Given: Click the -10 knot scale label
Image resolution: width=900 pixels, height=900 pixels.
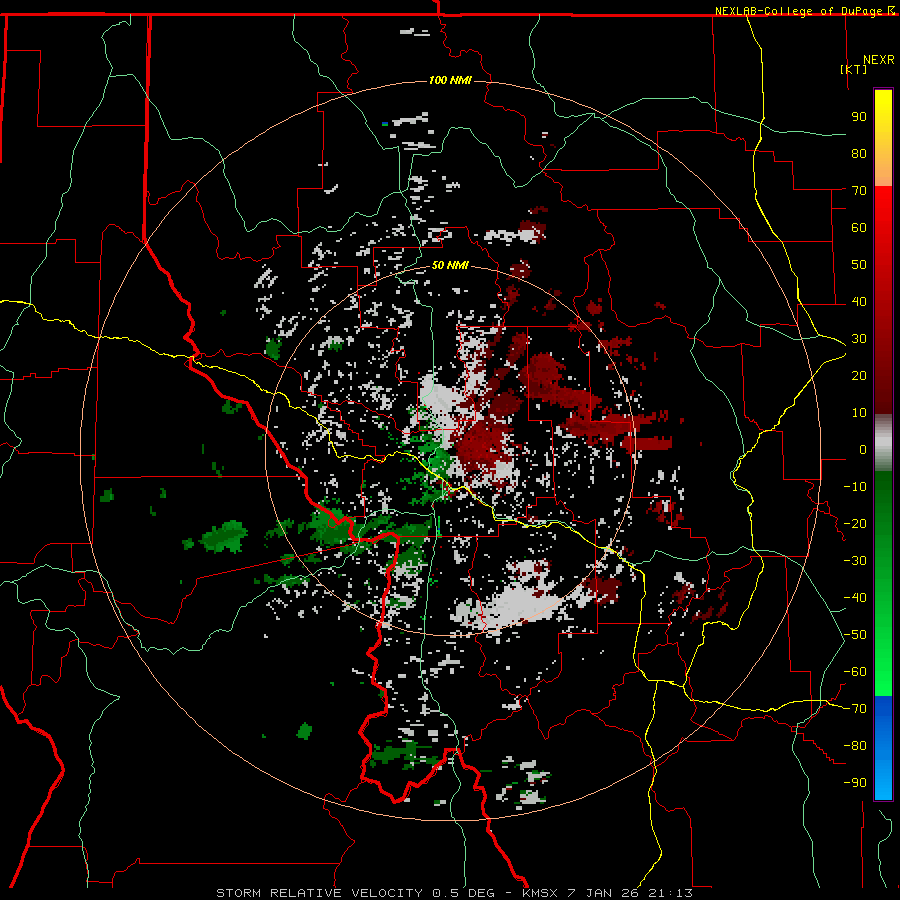Looking at the screenshot, I should tap(855, 487).
